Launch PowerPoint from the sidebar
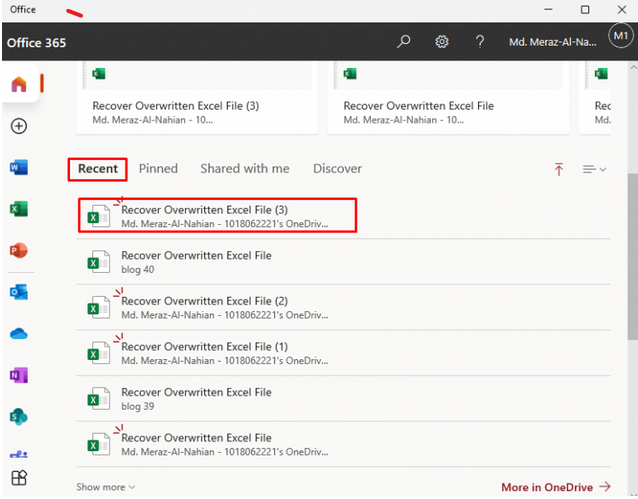 click(x=19, y=251)
